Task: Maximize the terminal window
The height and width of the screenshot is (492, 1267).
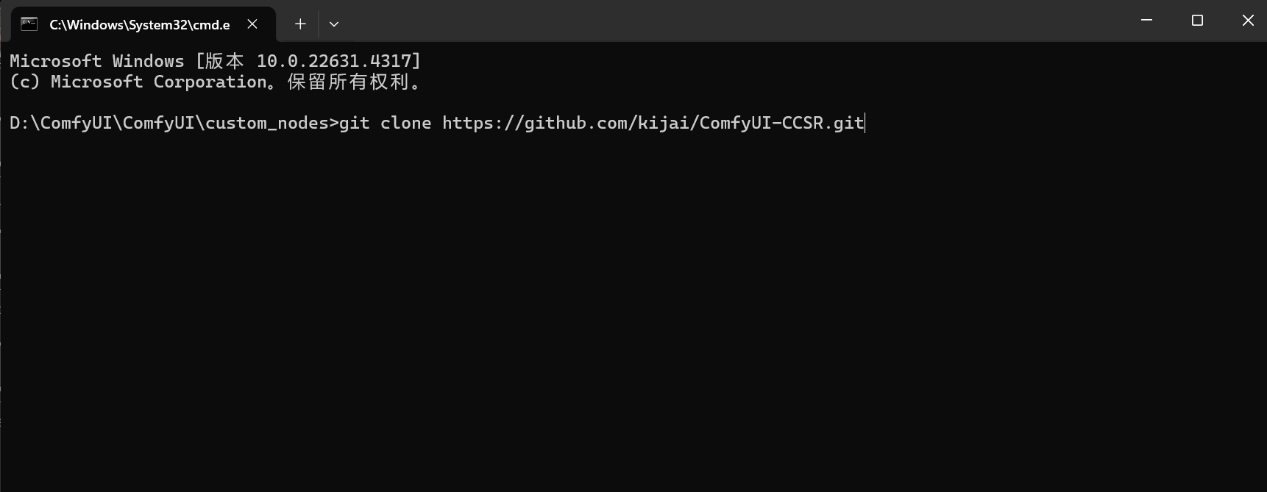Action: coord(1197,21)
